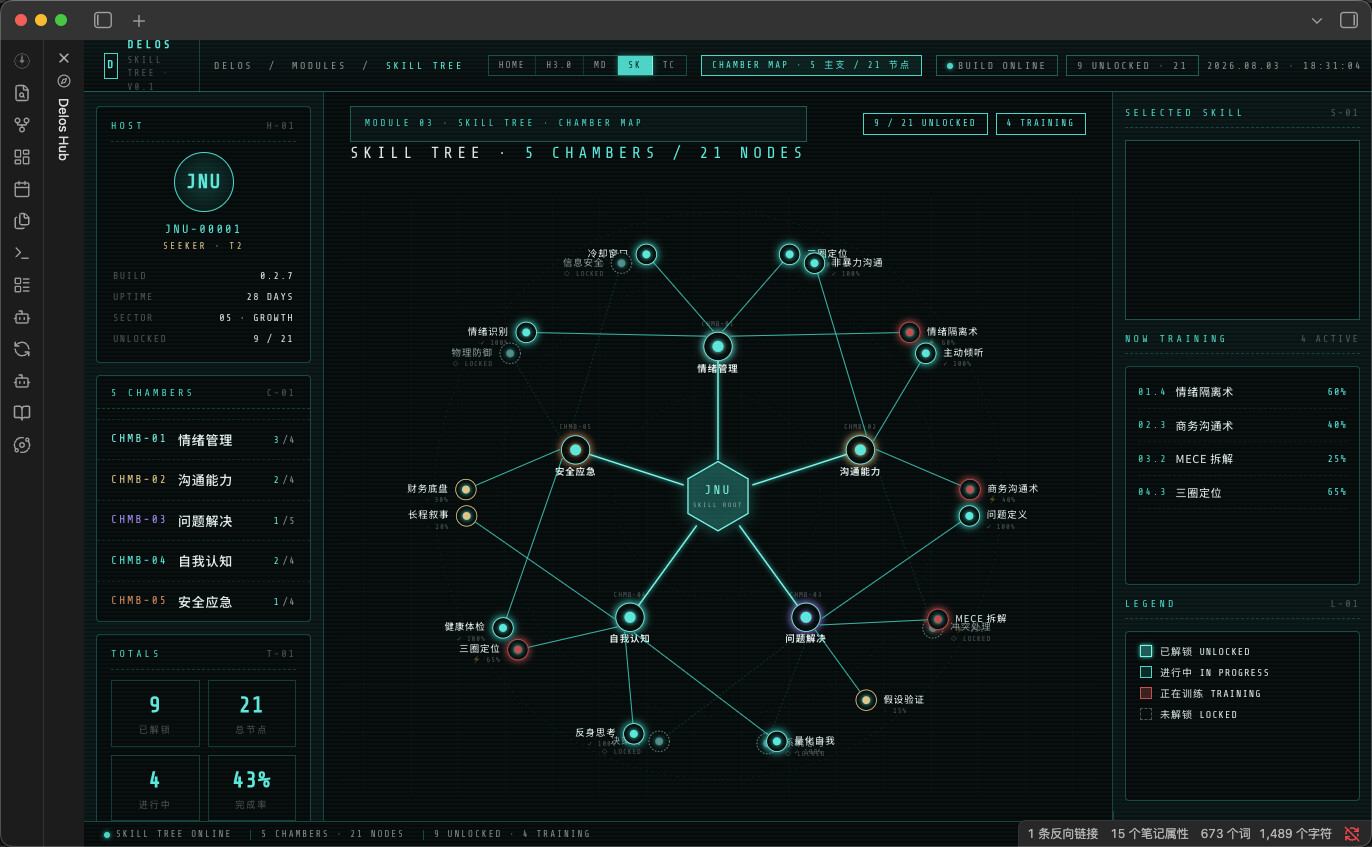Switch to the TC tab

tap(669, 65)
